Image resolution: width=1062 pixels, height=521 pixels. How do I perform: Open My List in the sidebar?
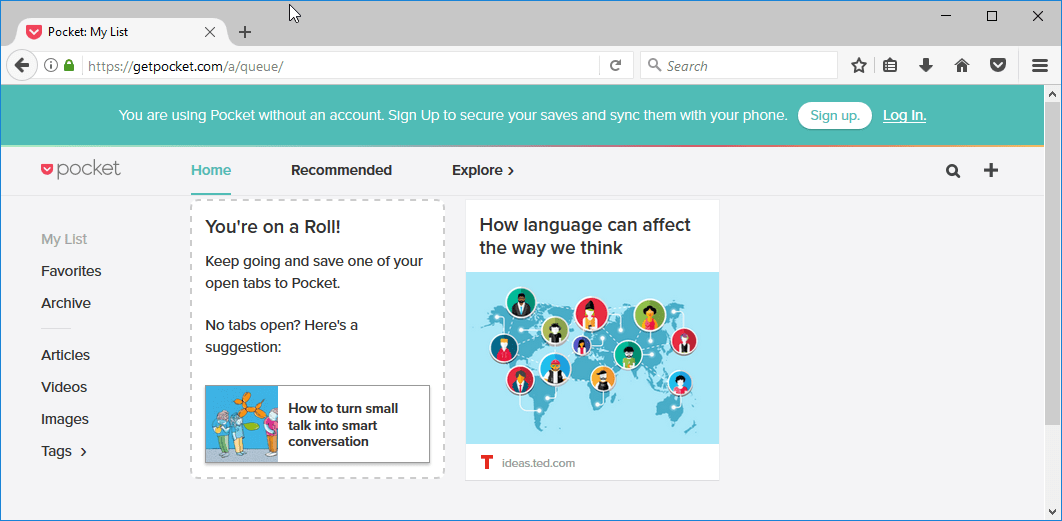click(x=64, y=239)
